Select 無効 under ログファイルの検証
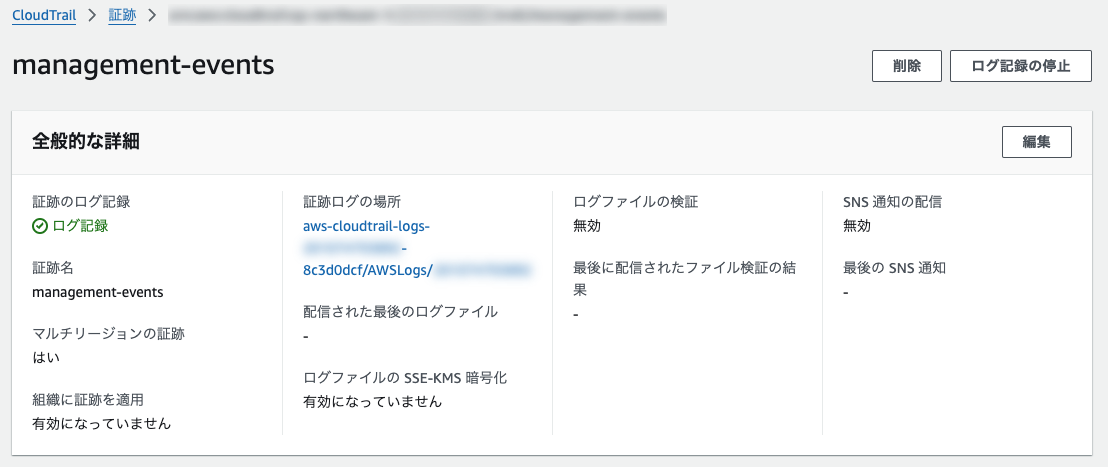Image resolution: width=1108 pixels, height=467 pixels. coord(587,226)
